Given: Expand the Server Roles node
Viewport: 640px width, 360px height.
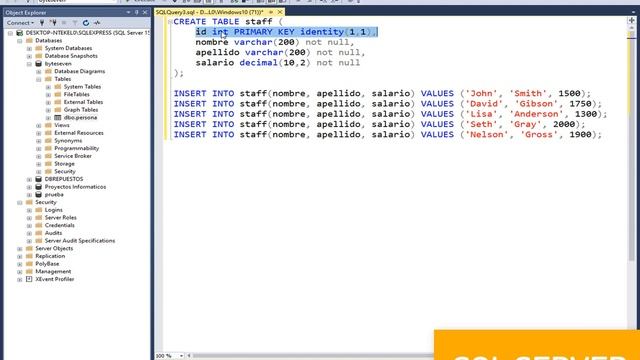Looking at the screenshot, I should tap(29, 218).
